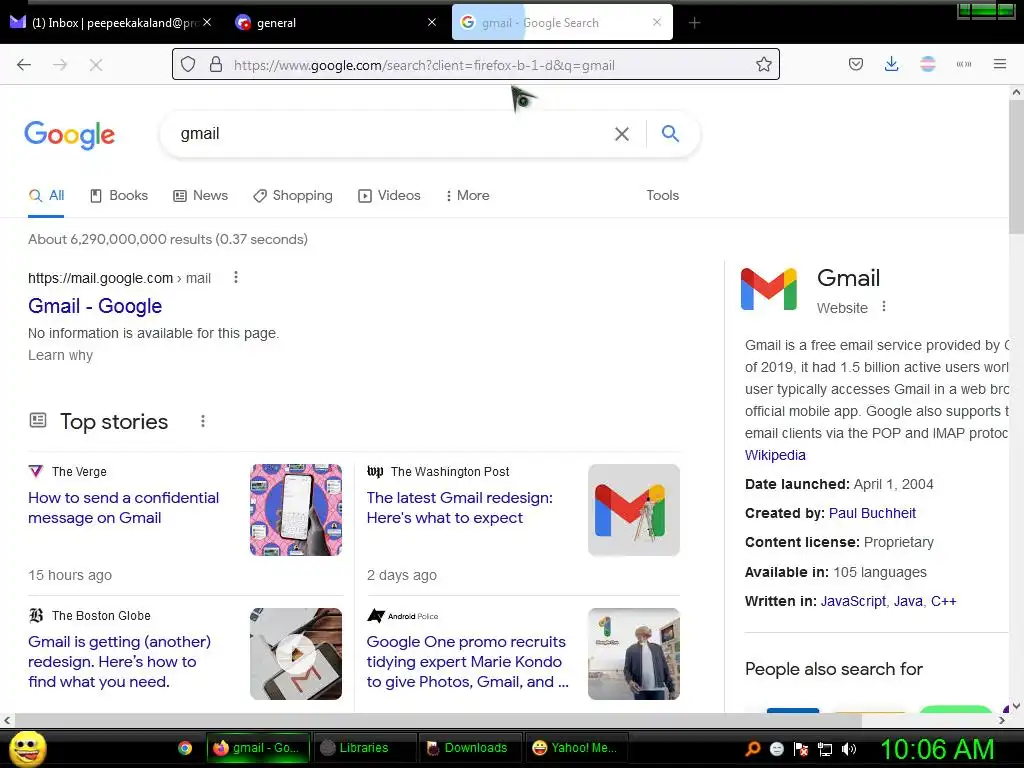This screenshot has height=768, width=1024.
Task: Open Yahoo! Messenger taskbar window
Action: (576, 748)
